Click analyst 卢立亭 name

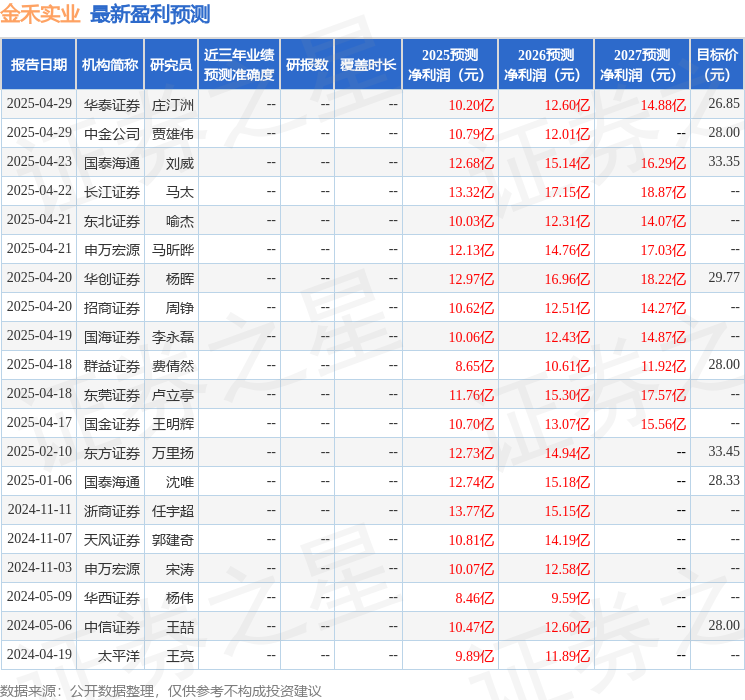point(172,395)
